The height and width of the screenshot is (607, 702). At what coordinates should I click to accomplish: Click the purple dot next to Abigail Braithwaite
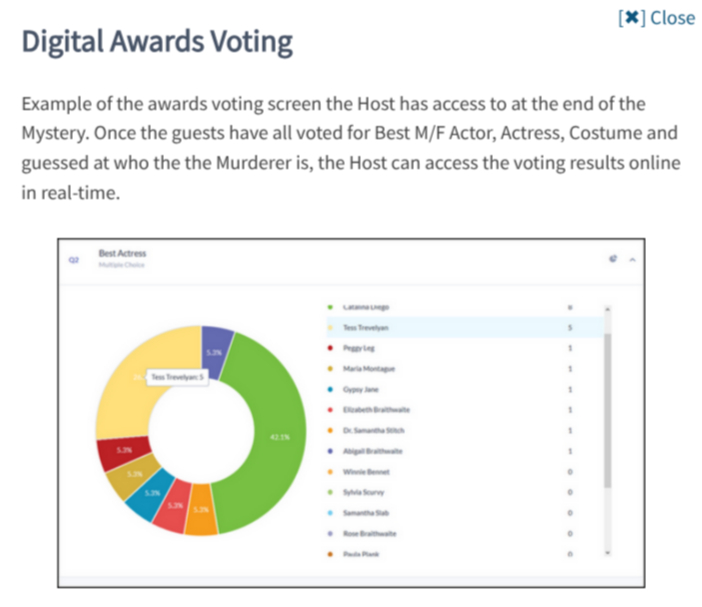[x=330, y=451]
